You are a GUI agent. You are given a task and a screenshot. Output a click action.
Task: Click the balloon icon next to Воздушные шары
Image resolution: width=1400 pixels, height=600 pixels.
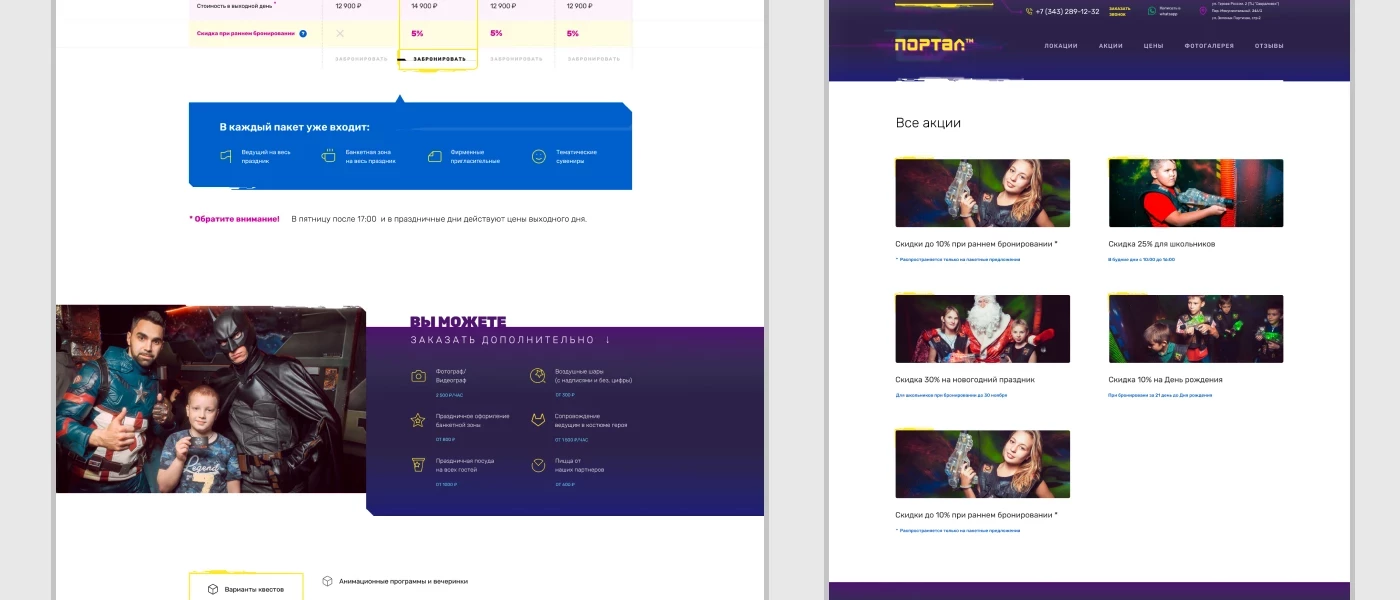tap(537, 376)
